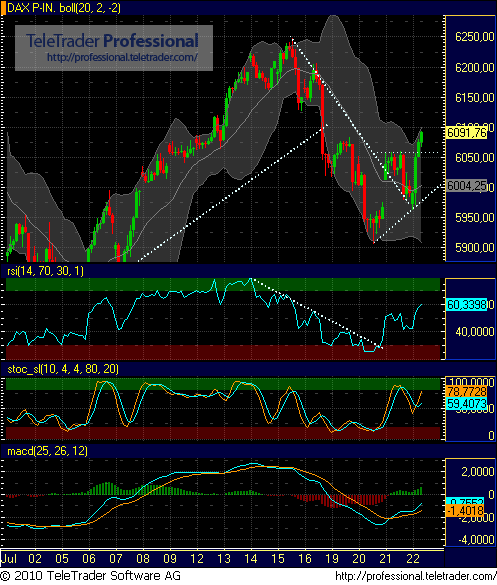
Task: Click the rsi(14, 70, 30, 1) panel label
Action: click(x=46, y=271)
